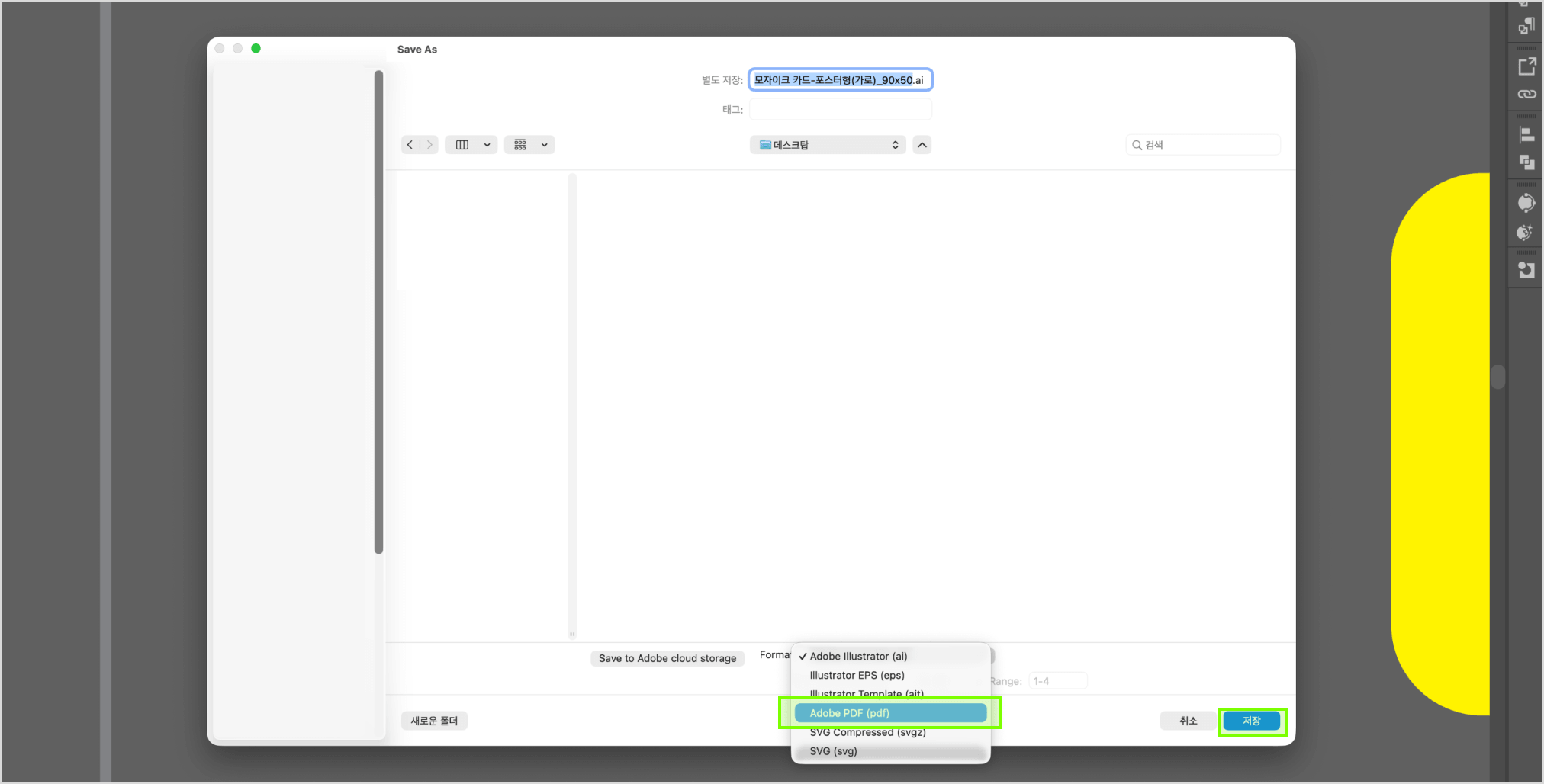Open the Paragraph Styles panel icon

[x=1526, y=27]
